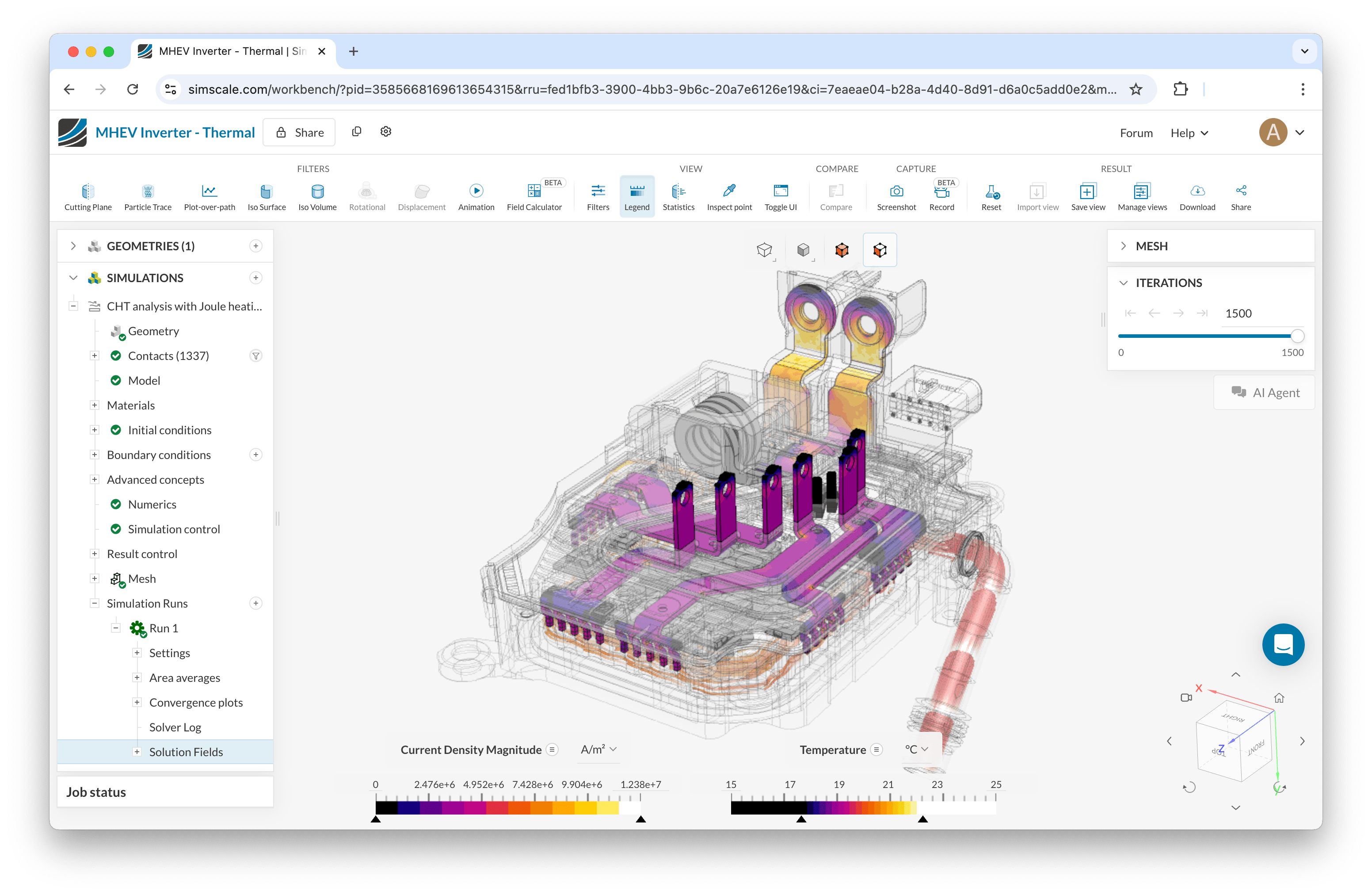Filter the Contacts (1337) list

point(256,356)
